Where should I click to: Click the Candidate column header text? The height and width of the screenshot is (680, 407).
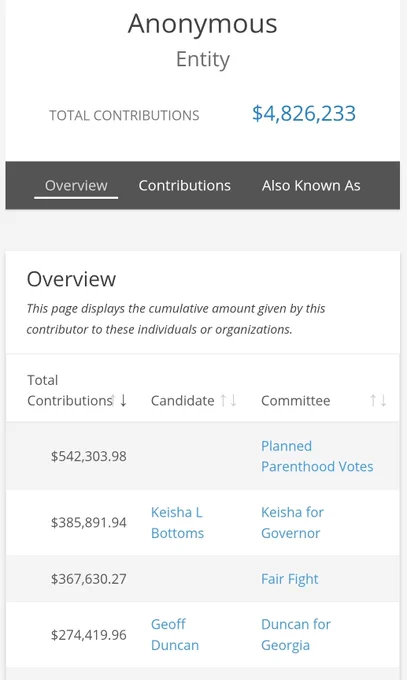point(183,400)
